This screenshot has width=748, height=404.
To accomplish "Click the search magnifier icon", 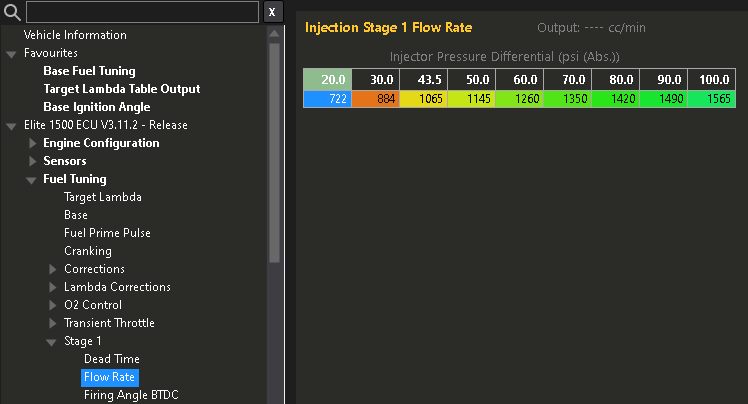I will pyautogui.click(x=12, y=12).
